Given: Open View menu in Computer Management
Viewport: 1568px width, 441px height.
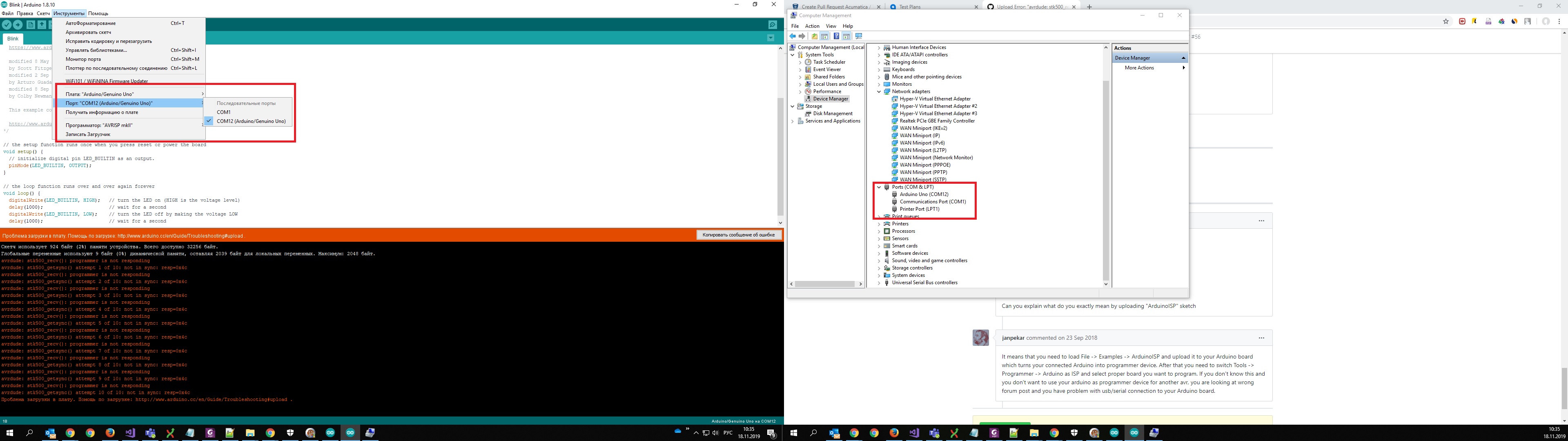Looking at the screenshot, I should coord(831,26).
